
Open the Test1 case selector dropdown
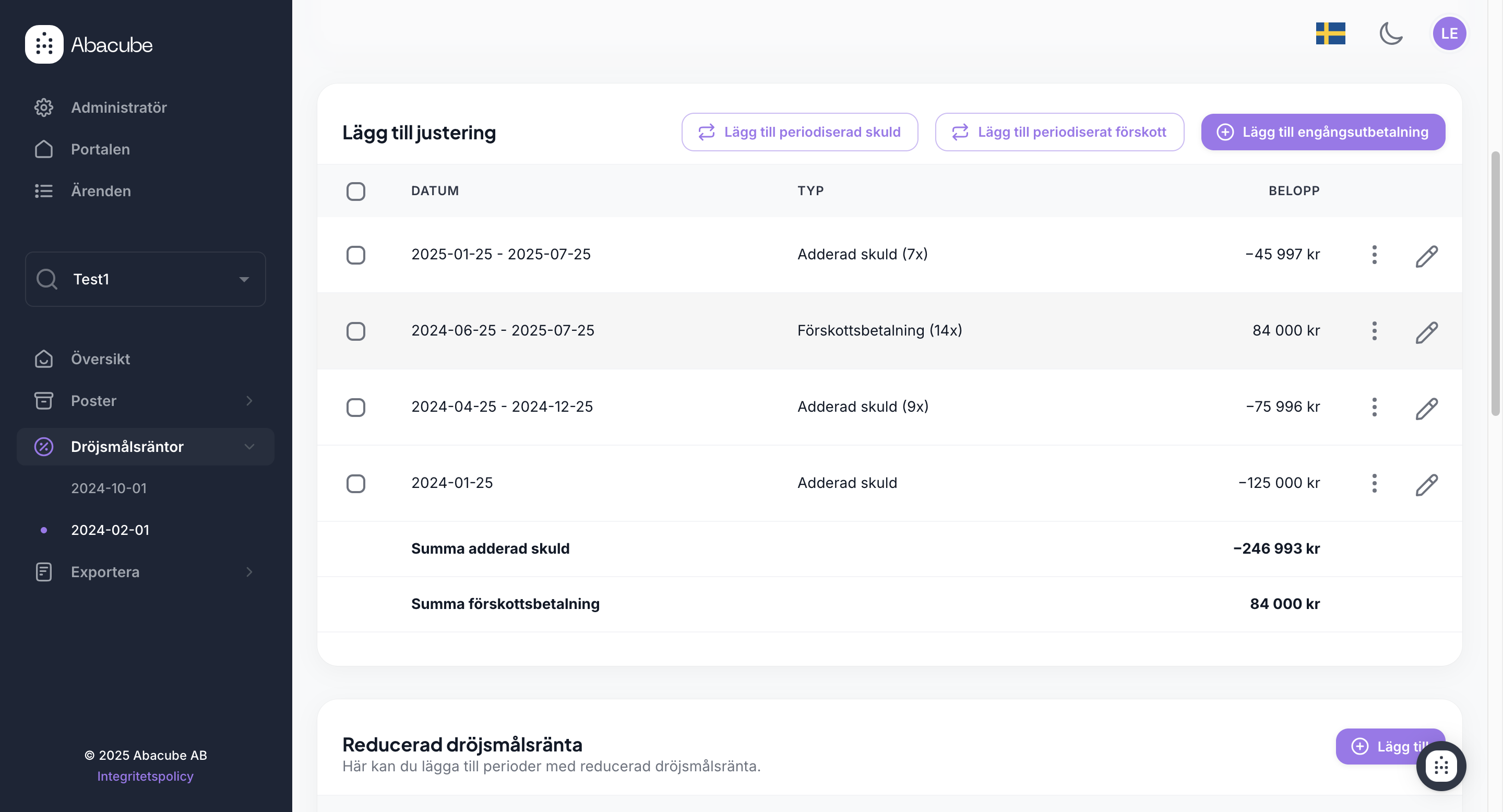pos(145,279)
